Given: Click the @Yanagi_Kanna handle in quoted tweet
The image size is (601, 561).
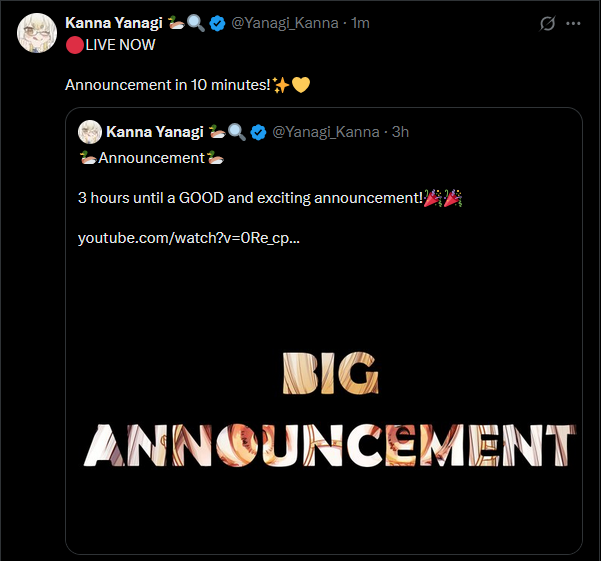Looking at the screenshot, I should click(326, 132).
